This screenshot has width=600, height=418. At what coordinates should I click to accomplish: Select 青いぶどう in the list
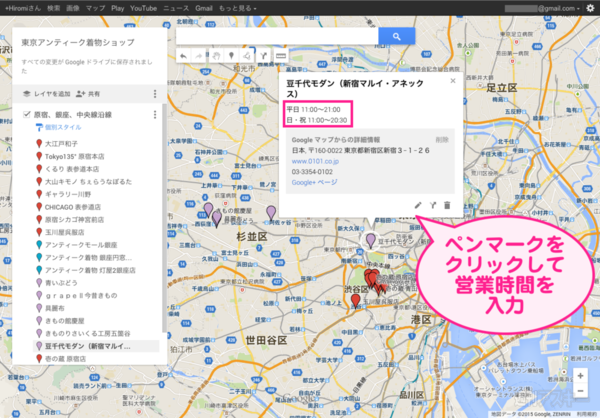pos(61,283)
